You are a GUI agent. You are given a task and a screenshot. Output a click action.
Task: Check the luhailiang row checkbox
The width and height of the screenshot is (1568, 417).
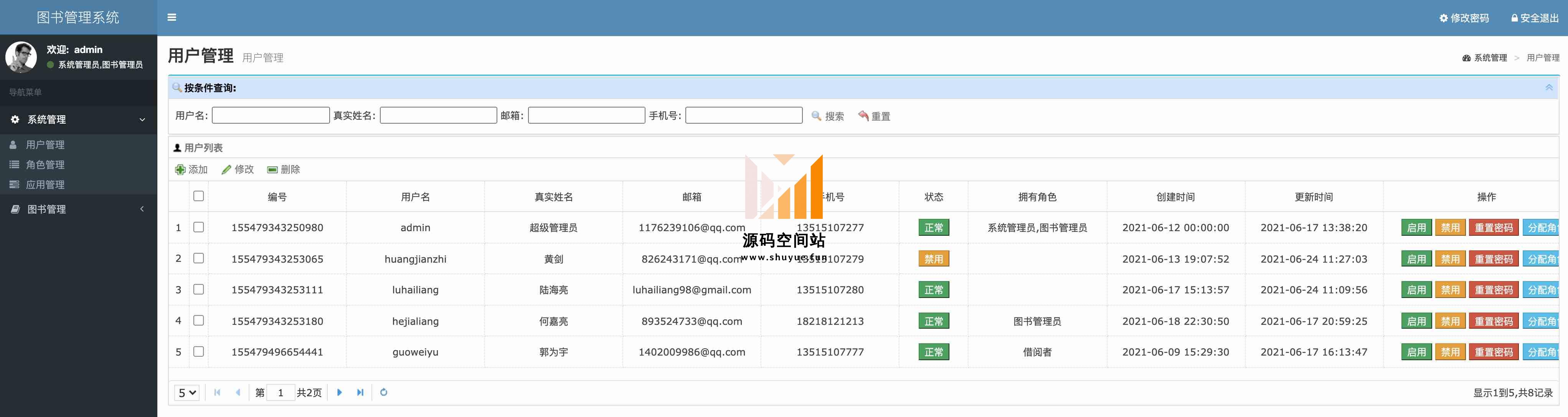click(x=198, y=289)
